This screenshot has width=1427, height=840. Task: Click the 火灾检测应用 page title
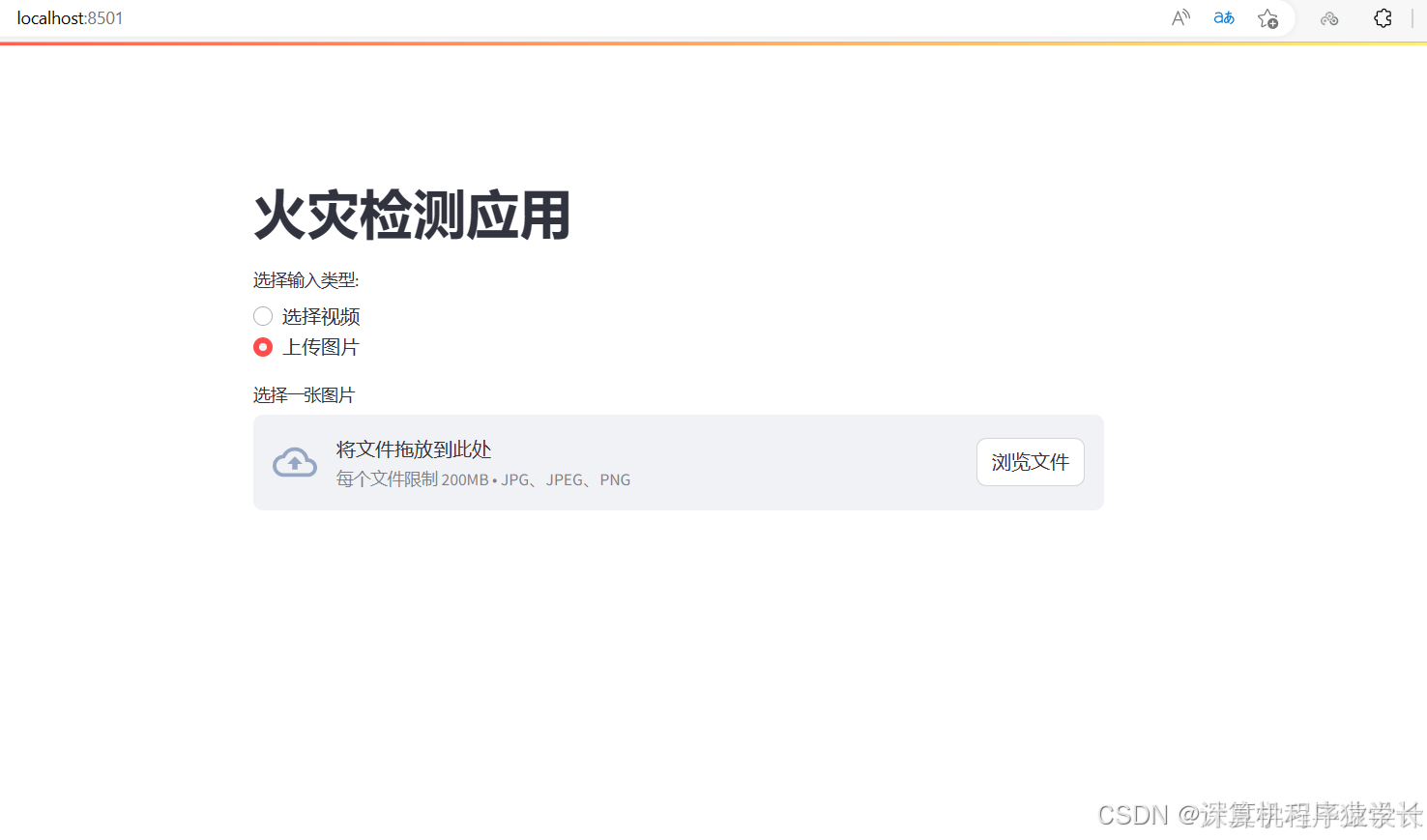(x=411, y=216)
